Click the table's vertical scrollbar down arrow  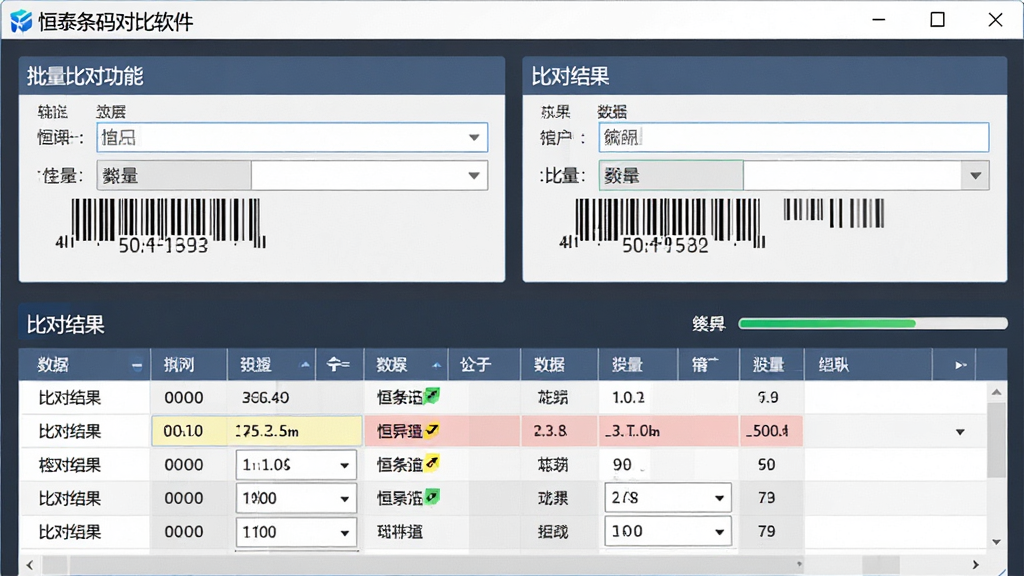point(996,541)
